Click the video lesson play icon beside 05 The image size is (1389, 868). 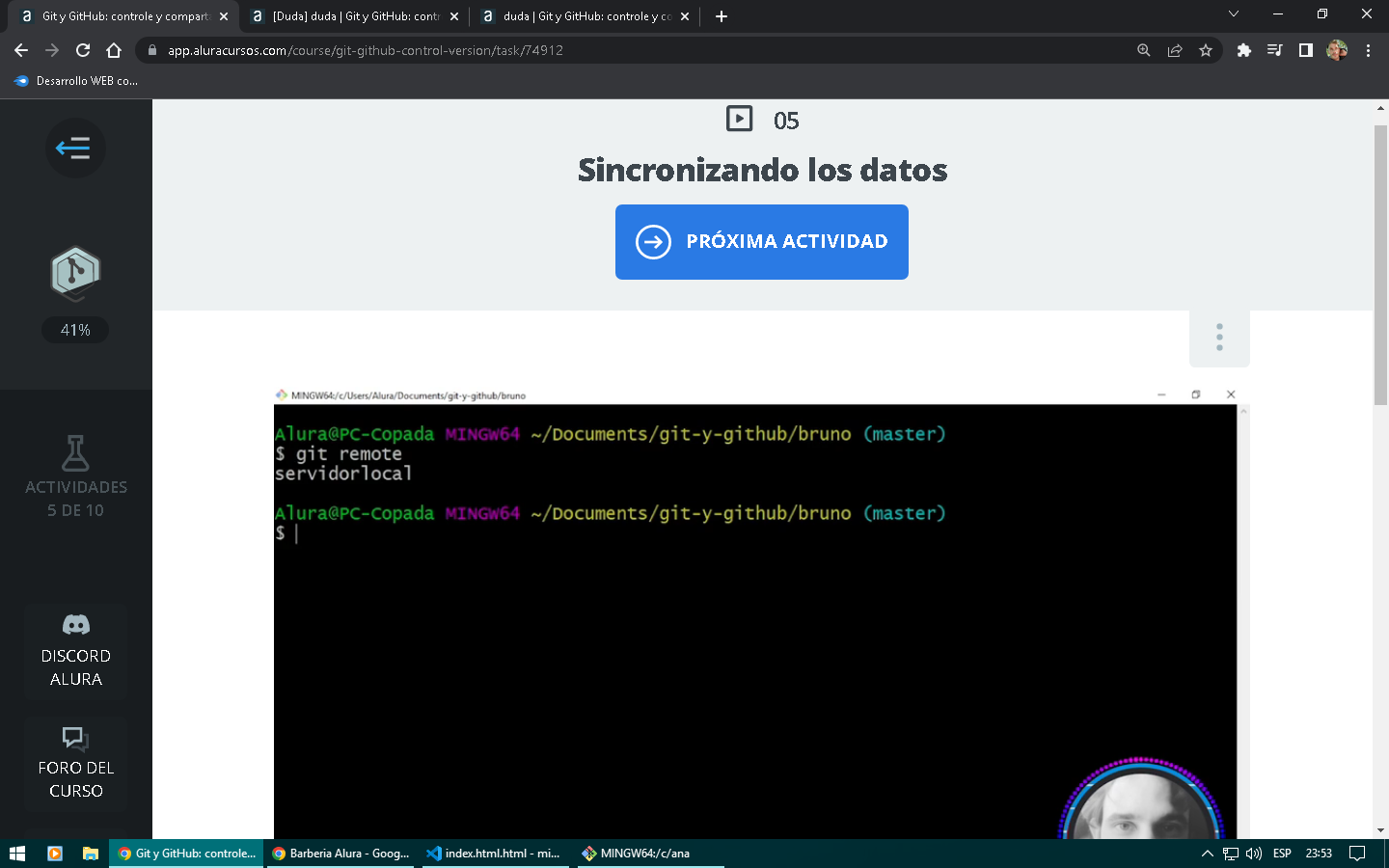pyautogui.click(x=739, y=119)
